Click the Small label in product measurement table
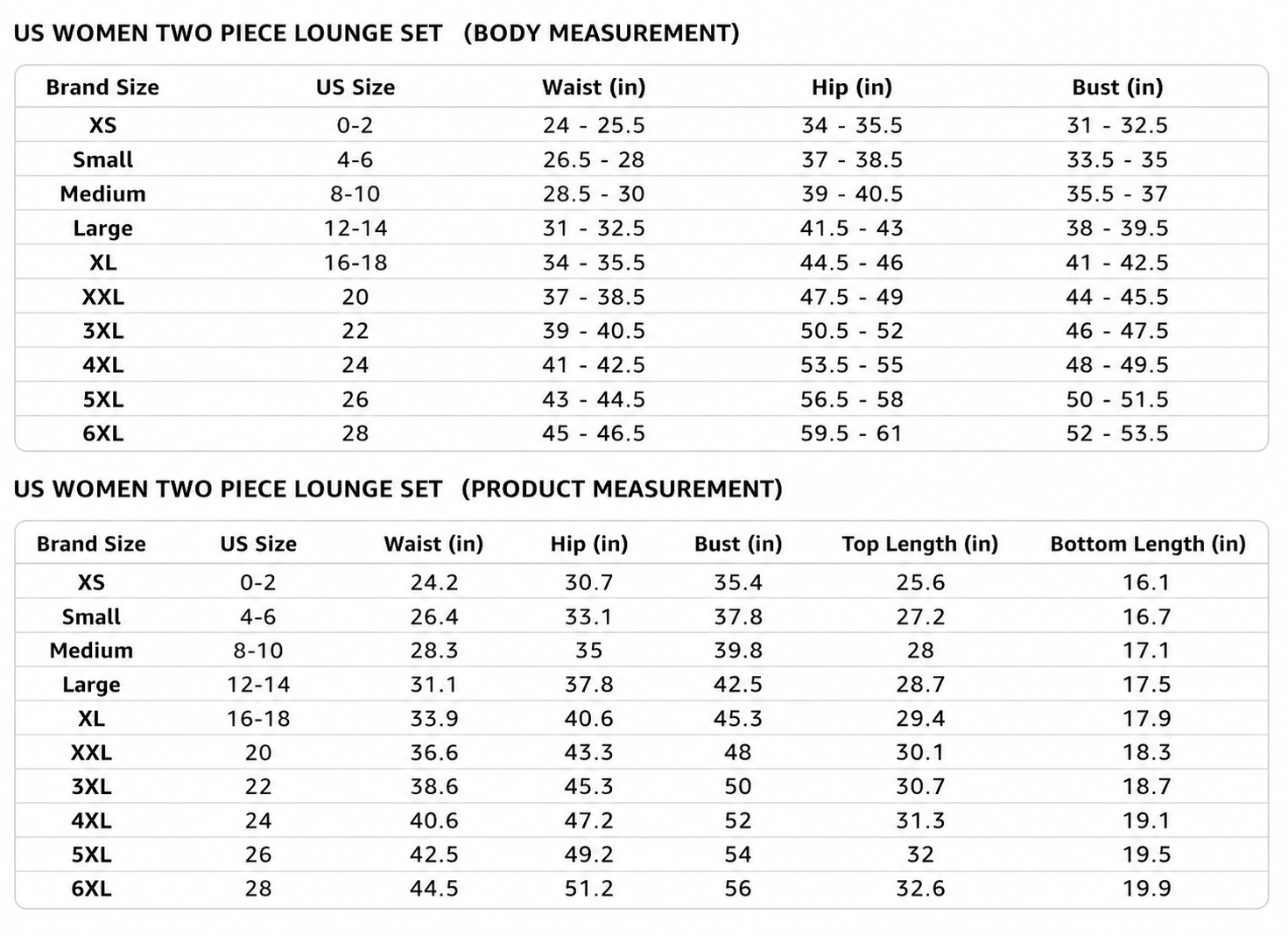The width and height of the screenshot is (1288, 936). coord(91,616)
